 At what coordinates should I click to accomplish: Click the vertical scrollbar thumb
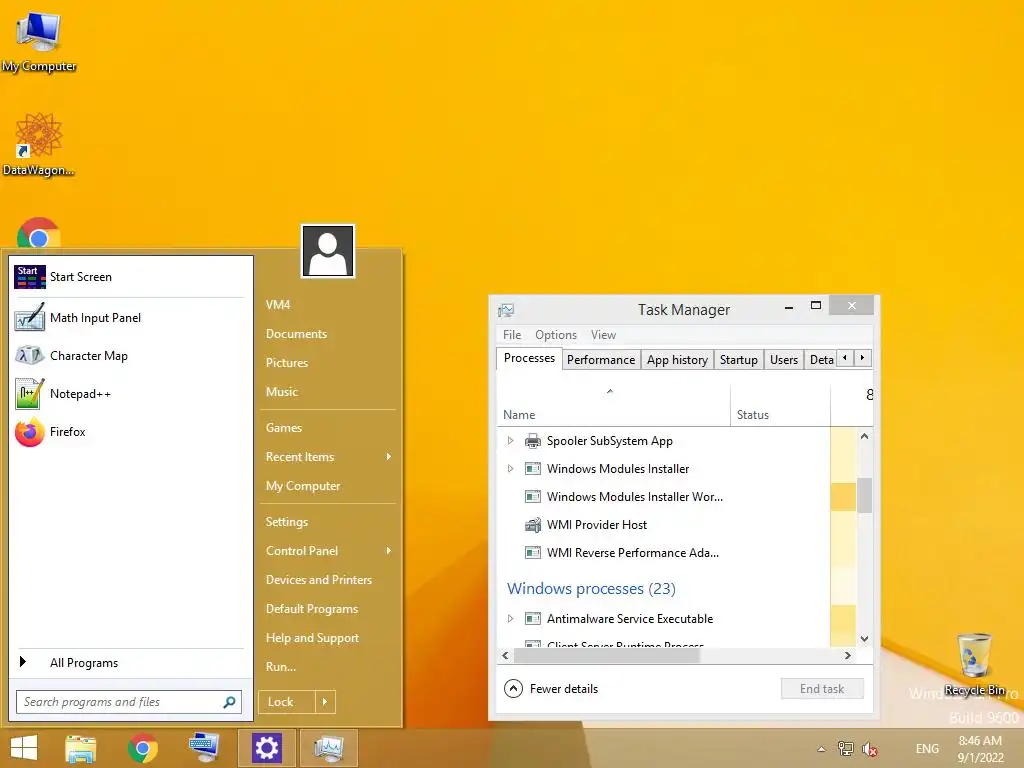864,495
